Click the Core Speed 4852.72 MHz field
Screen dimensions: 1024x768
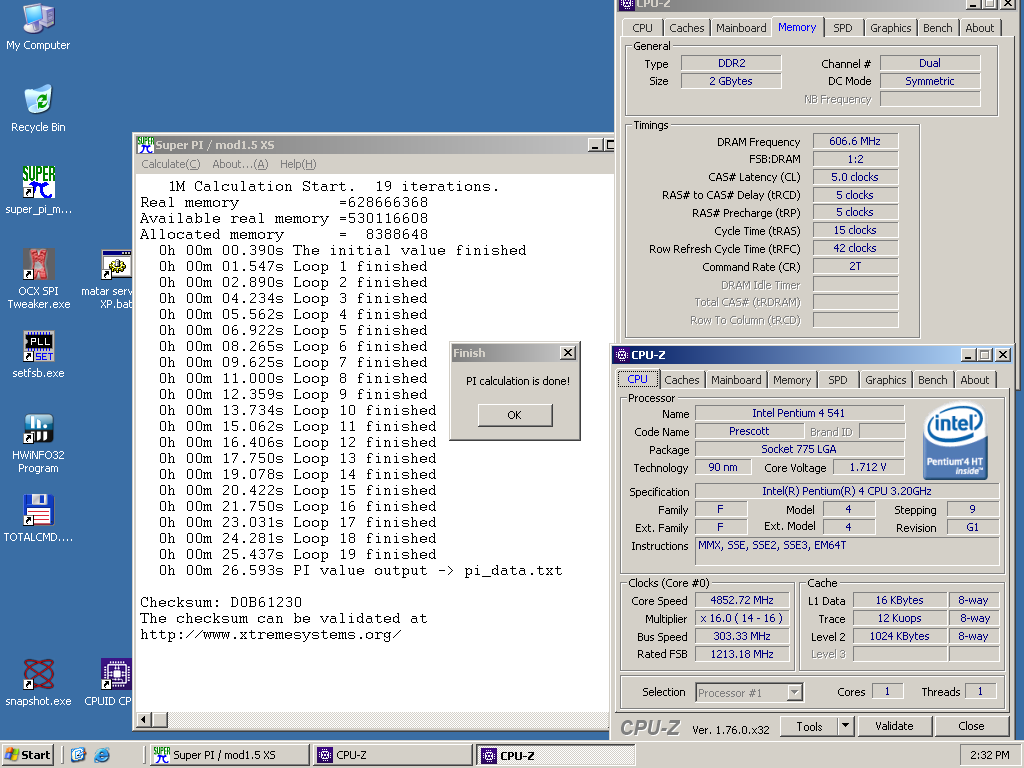click(742, 600)
